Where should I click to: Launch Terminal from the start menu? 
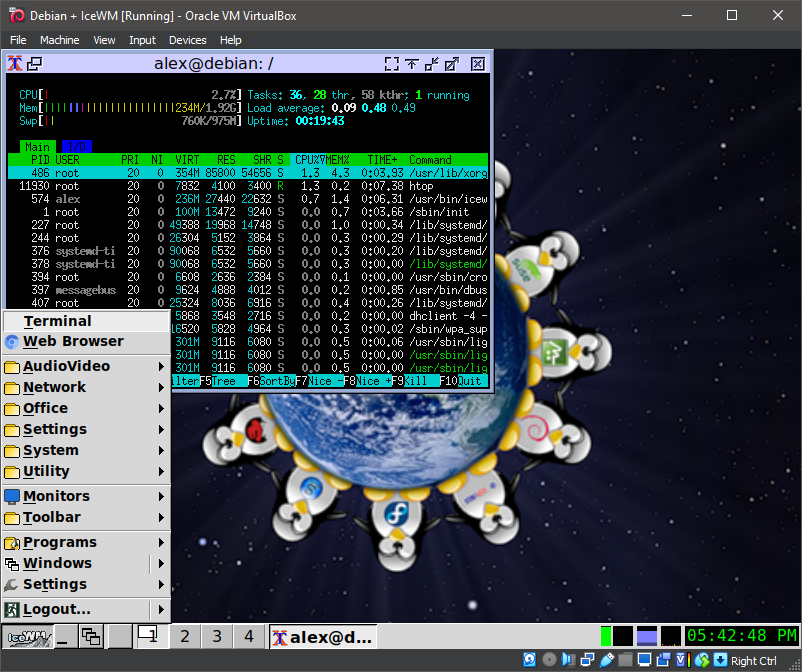pyautogui.click(x=57, y=321)
